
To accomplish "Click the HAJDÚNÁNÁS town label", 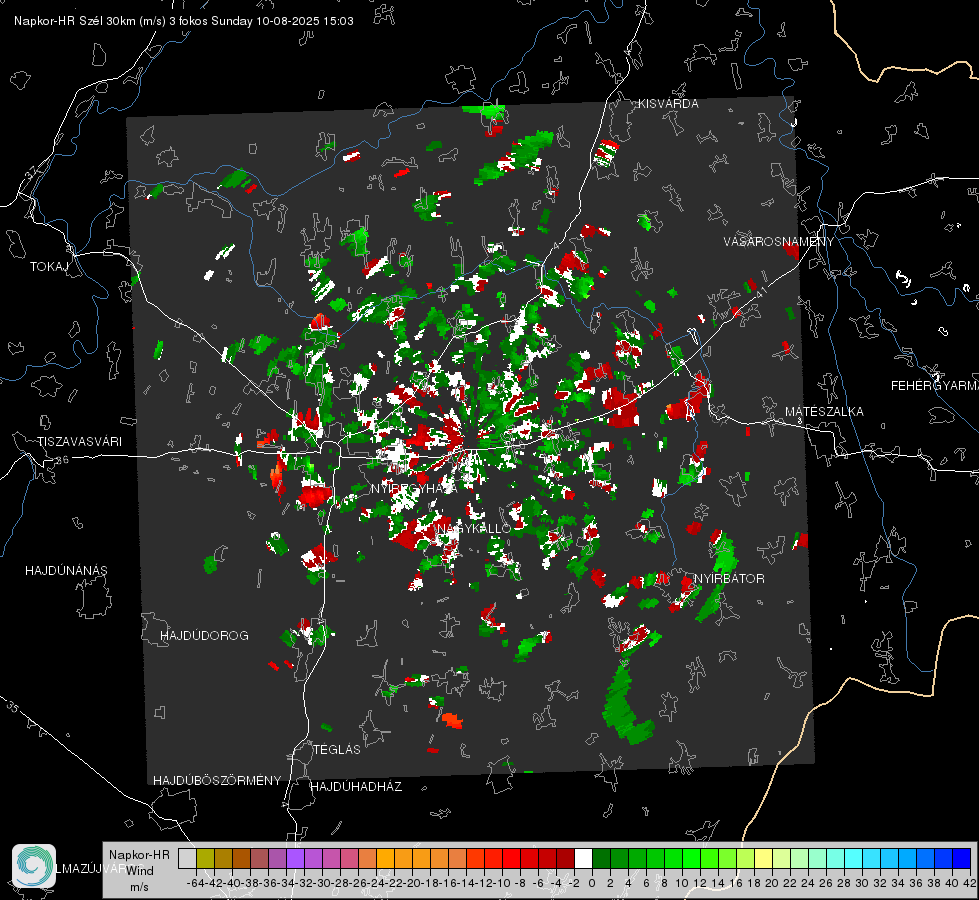I will point(66,570).
